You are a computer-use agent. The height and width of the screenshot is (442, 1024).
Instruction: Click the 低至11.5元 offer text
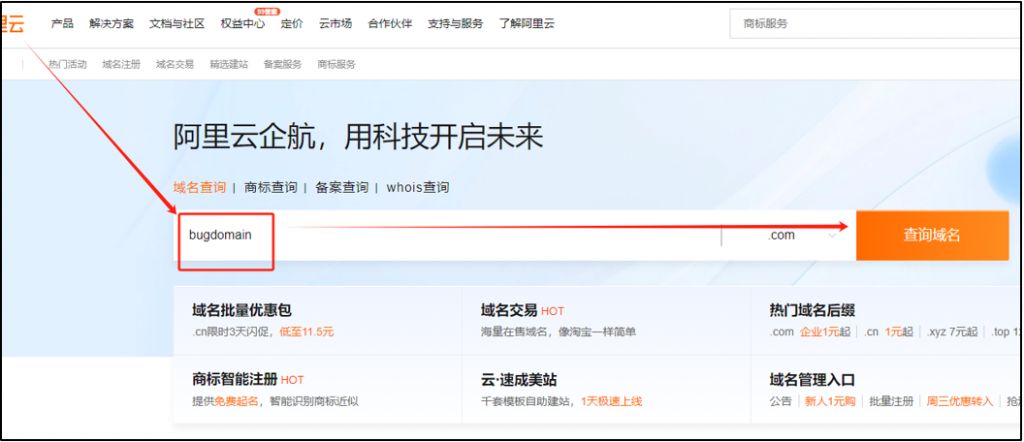point(306,332)
